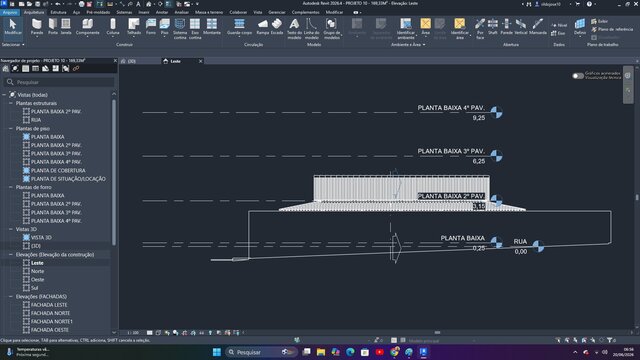Screen dimensions: 640x360
Task: Open the Arquivo menu tab
Action: coord(10,12)
